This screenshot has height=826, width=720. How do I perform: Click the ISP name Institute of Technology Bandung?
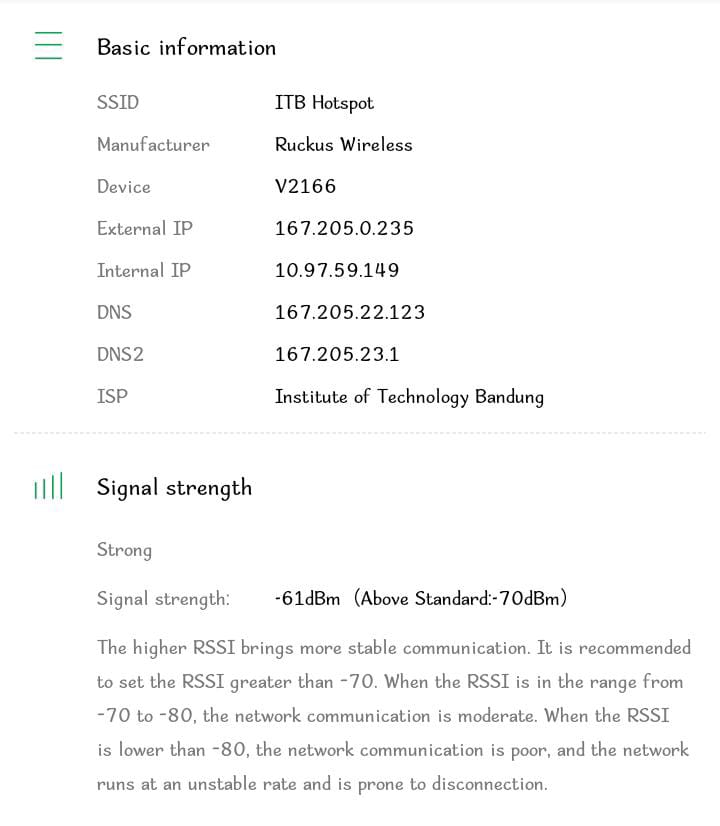[409, 397]
